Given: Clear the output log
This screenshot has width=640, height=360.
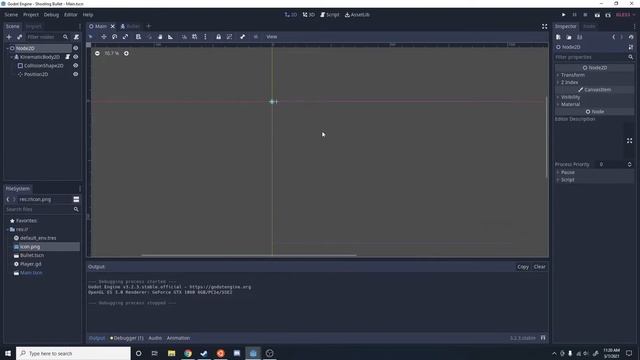Looking at the screenshot, I should point(540,267).
